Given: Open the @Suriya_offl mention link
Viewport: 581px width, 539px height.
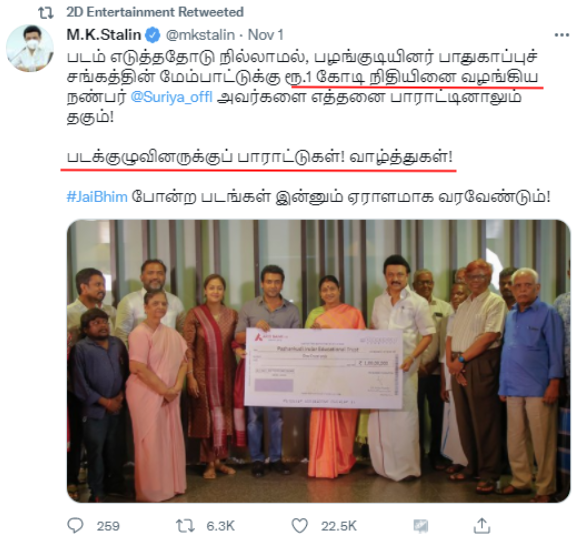Looking at the screenshot, I should click(172, 97).
